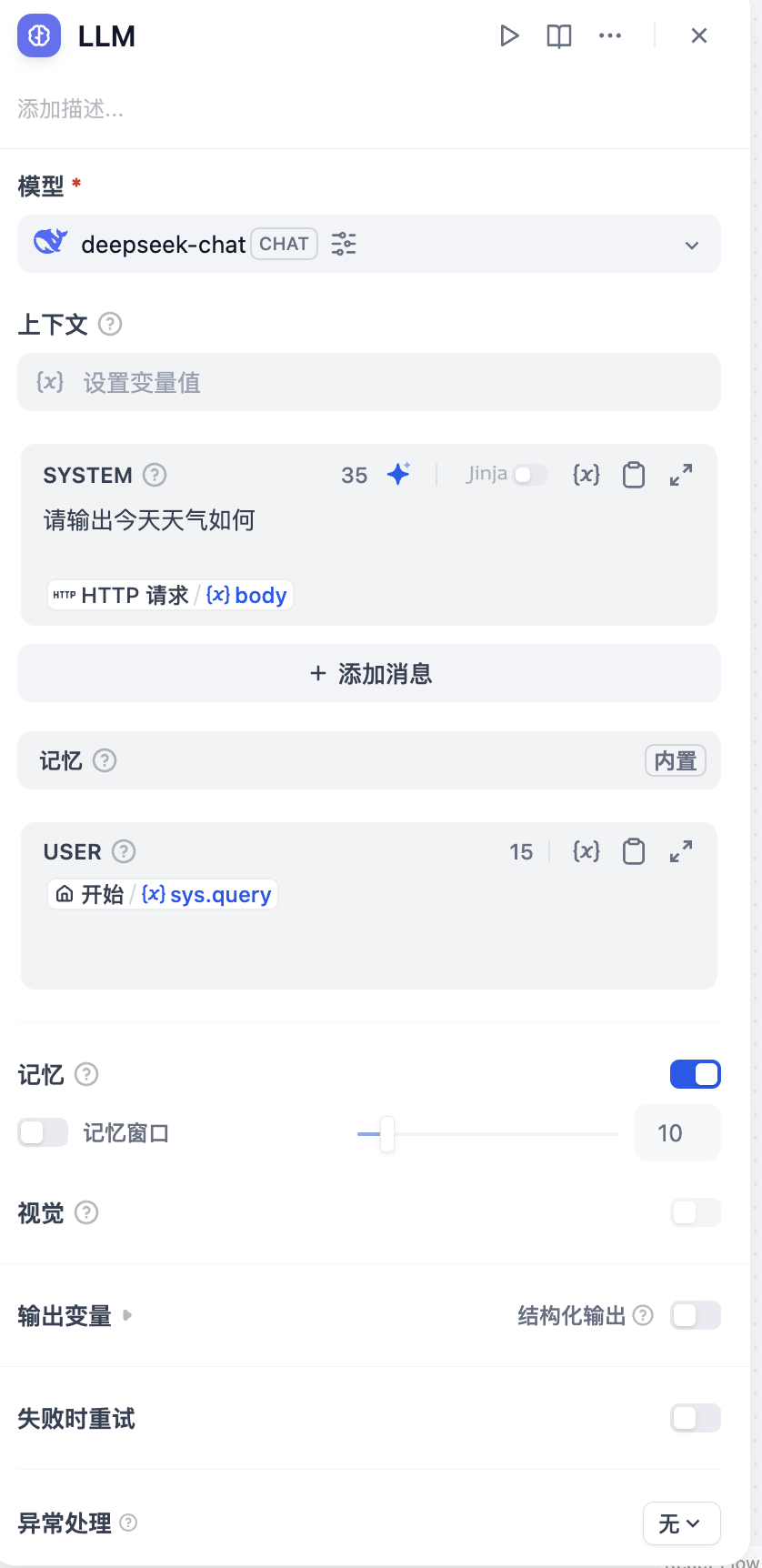Open the help book icon in header

coord(559,35)
